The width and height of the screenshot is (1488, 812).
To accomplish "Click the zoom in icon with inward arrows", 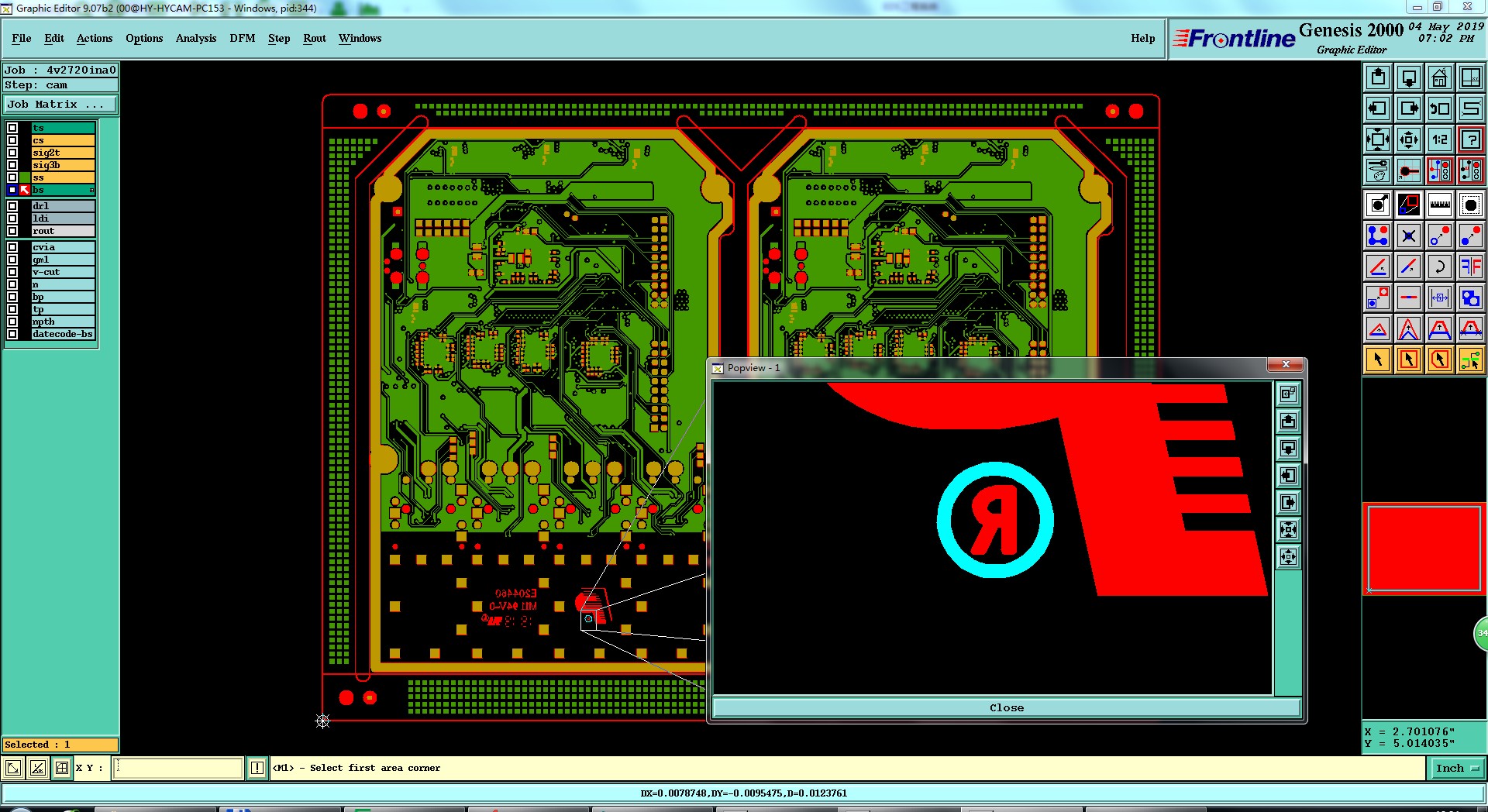I will point(1378,139).
